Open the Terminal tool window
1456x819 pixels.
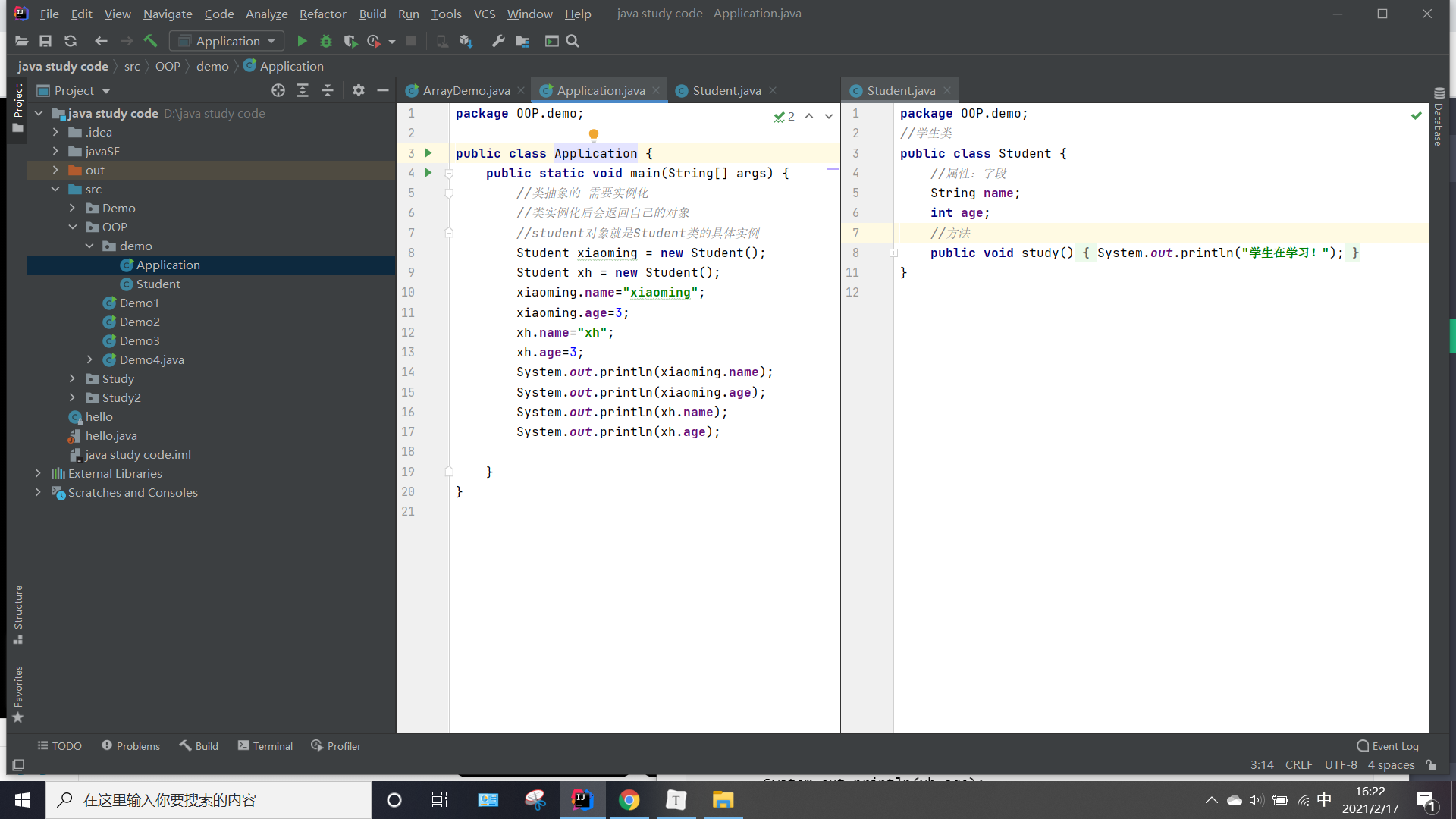[265, 746]
